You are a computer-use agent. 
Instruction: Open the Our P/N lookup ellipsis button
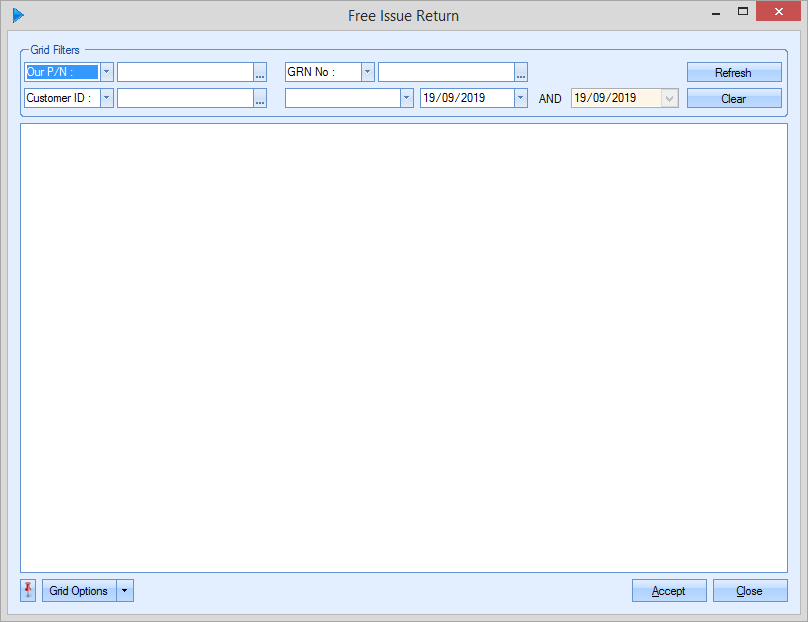[260, 73]
